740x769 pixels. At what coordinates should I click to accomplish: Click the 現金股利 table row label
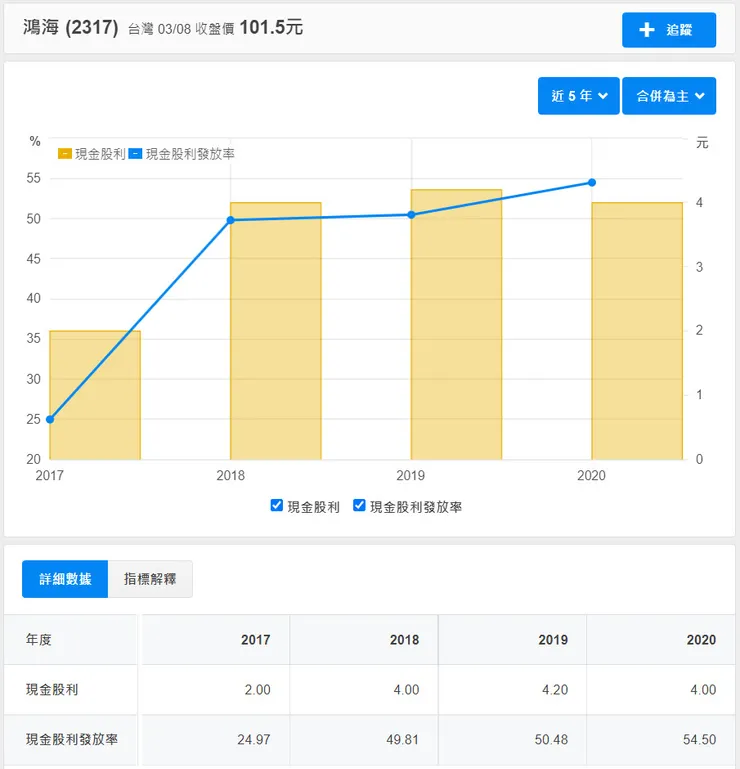point(52,690)
